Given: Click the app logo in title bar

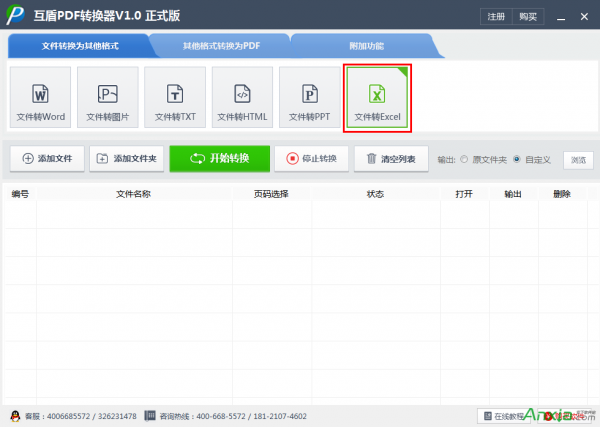Looking at the screenshot, I should (17, 17).
